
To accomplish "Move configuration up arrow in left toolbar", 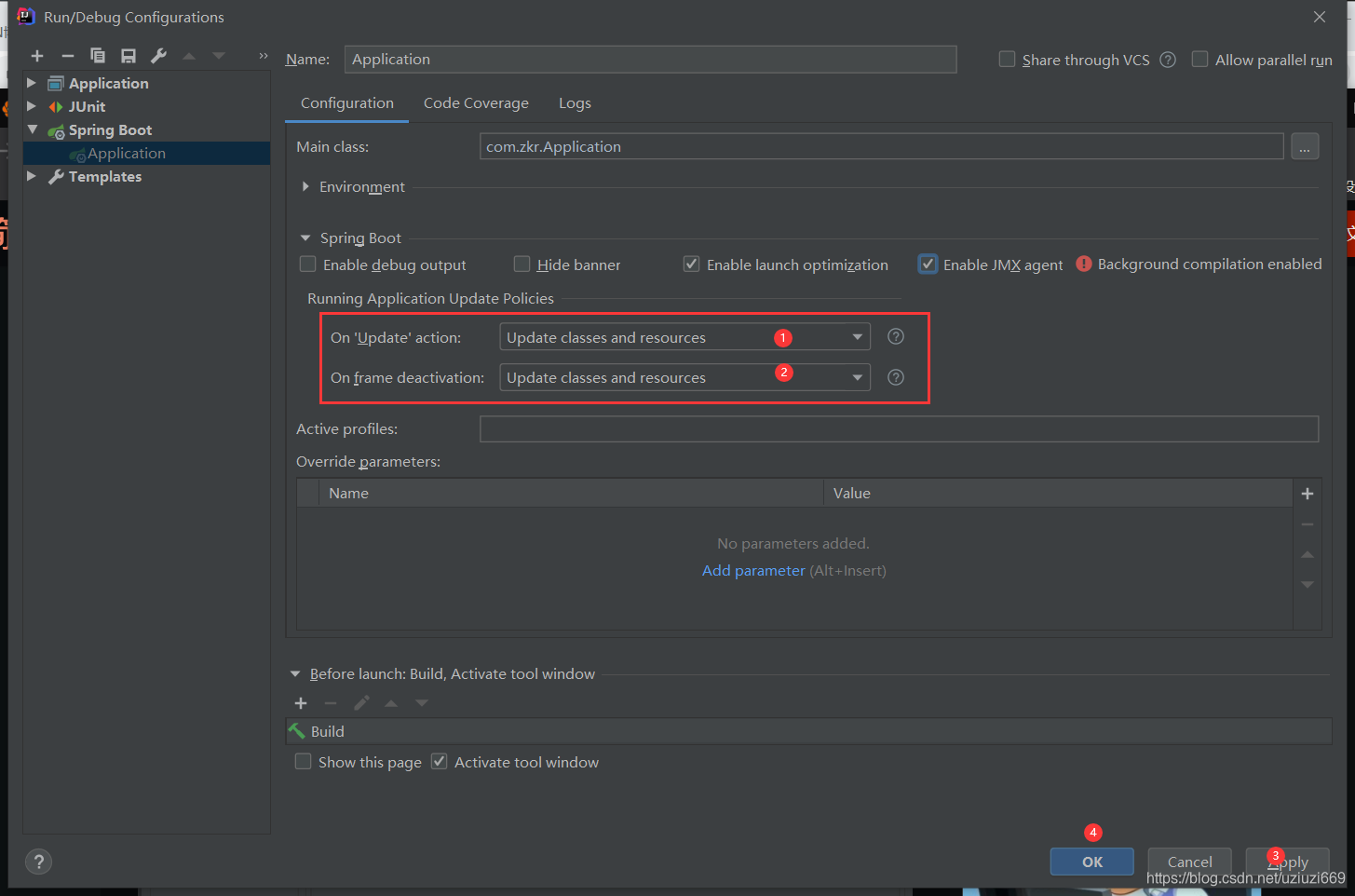I will point(189,56).
